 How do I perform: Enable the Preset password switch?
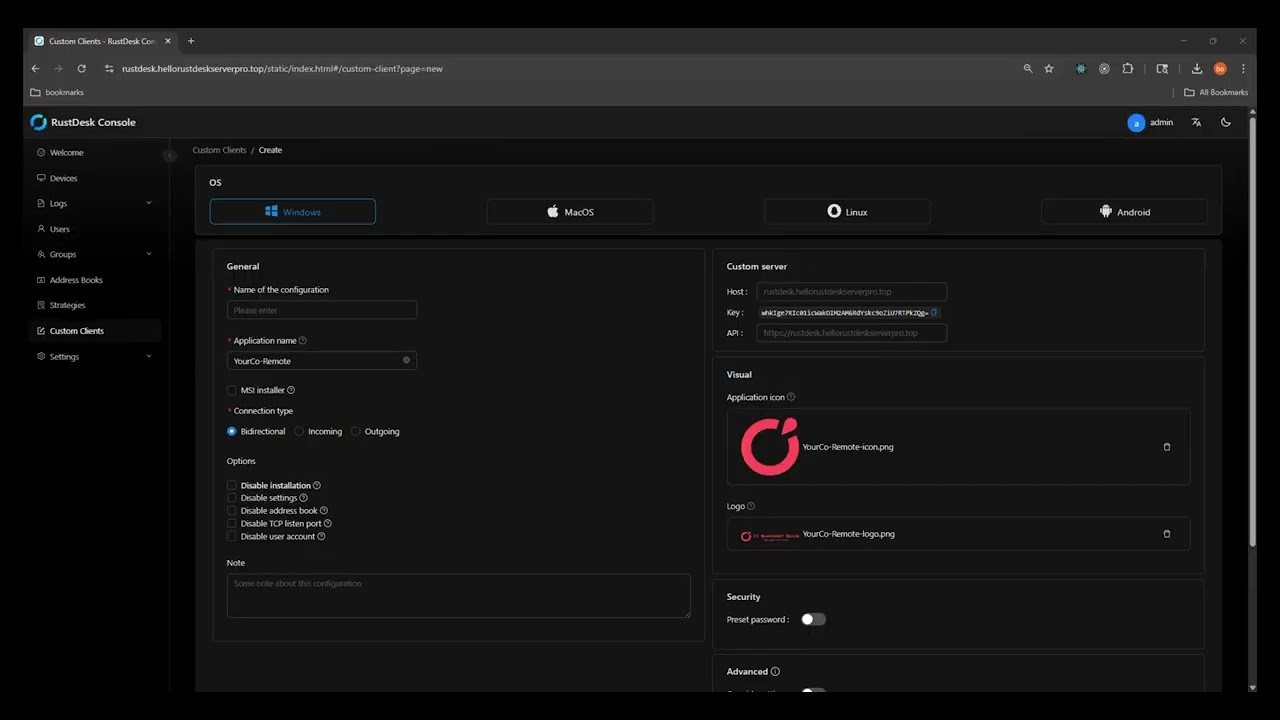[813, 619]
